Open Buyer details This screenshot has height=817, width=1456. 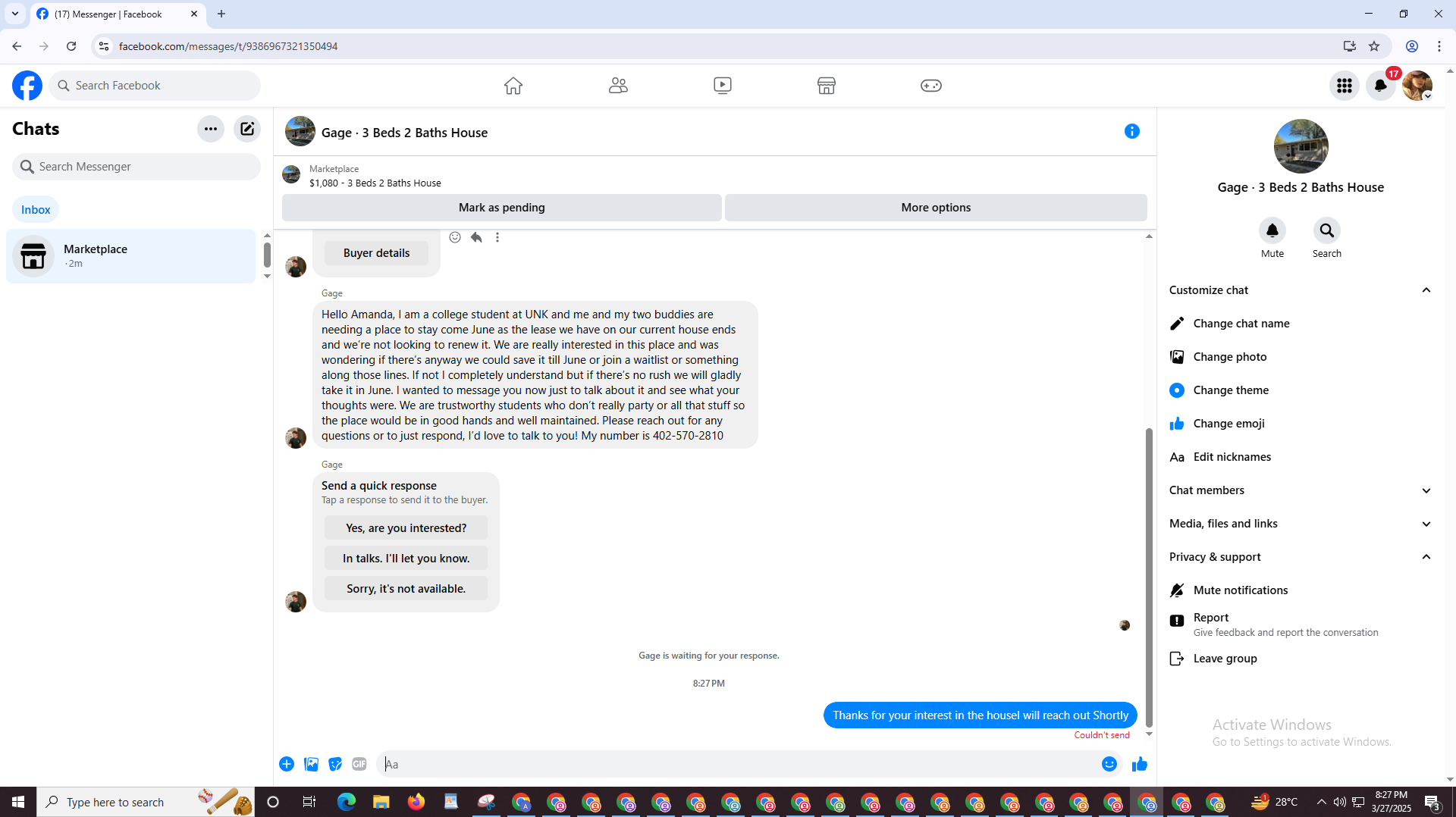click(x=376, y=253)
